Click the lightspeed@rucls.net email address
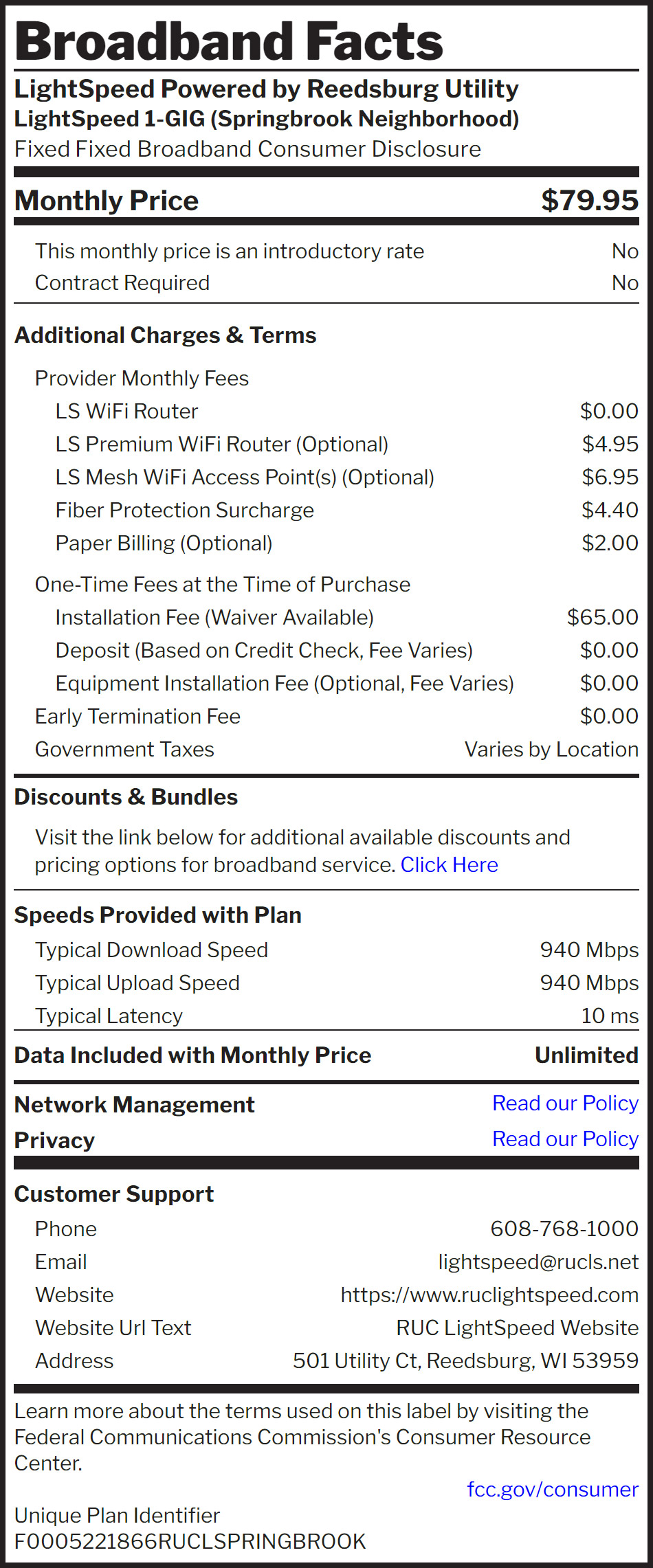This screenshot has width=653, height=1568. point(538,1262)
